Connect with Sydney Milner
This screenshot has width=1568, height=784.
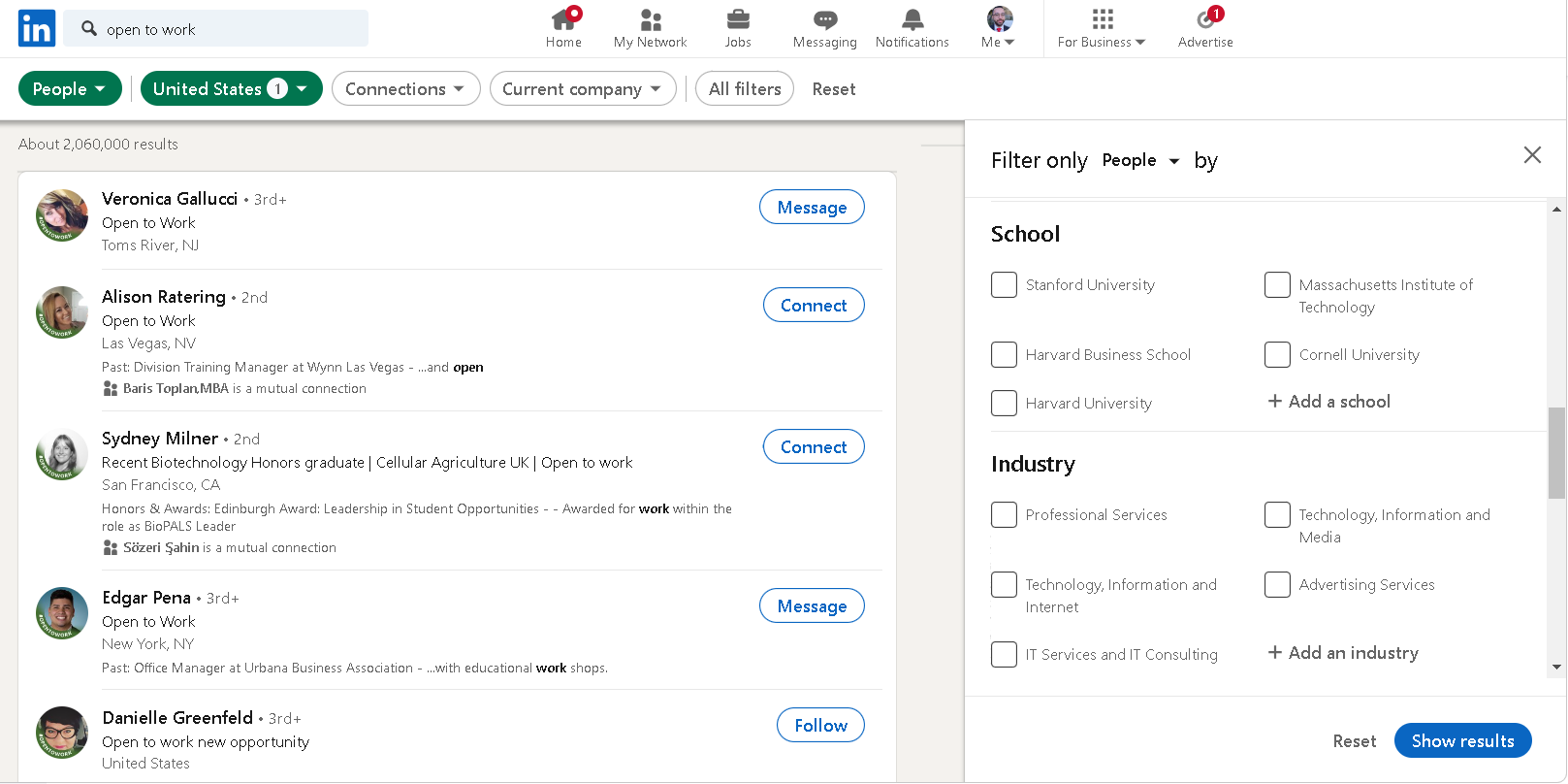point(815,447)
